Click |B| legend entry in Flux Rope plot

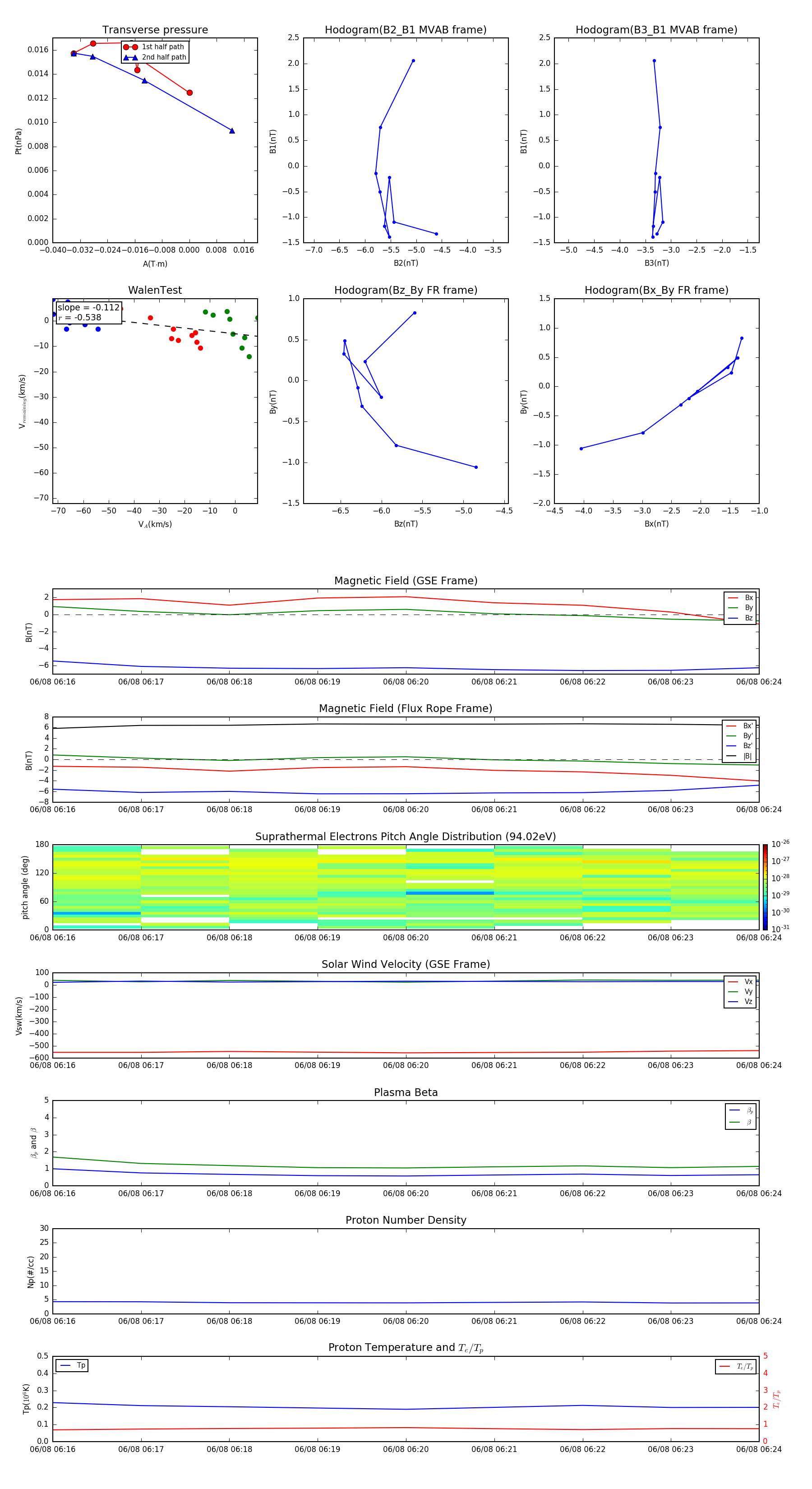point(740,756)
